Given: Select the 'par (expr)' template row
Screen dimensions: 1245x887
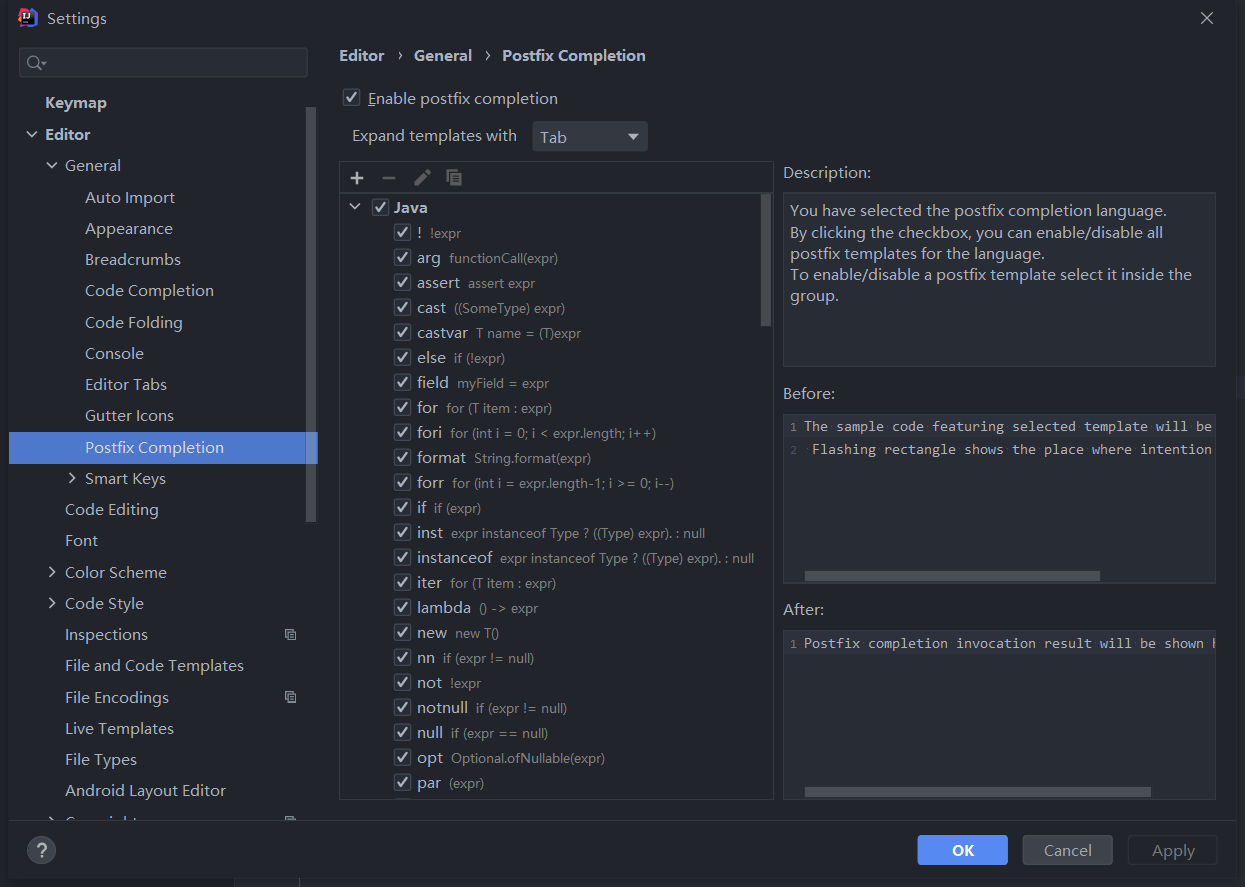Looking at the screenshot, I should (556, 783).
